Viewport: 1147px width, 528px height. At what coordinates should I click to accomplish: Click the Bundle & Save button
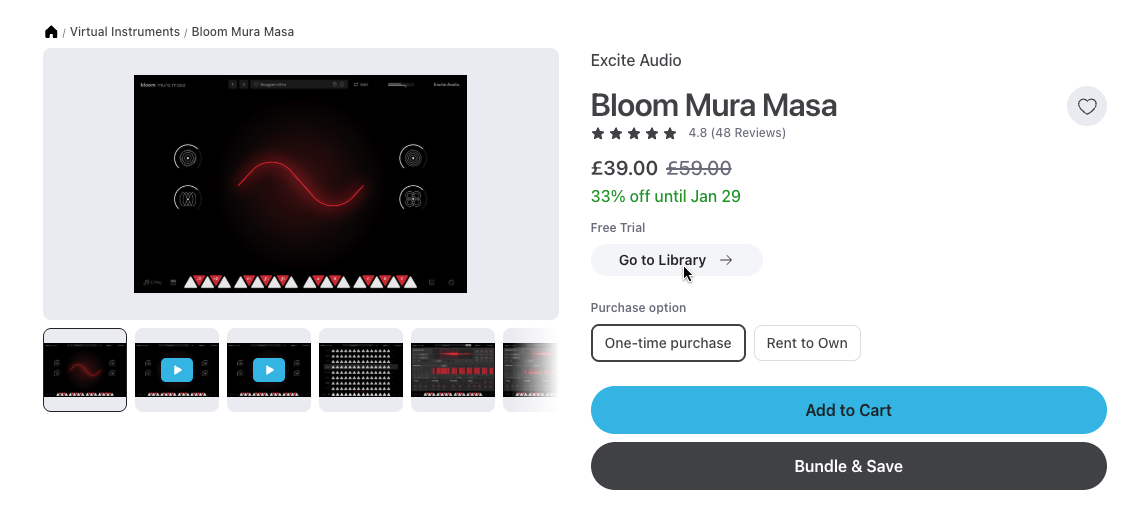[848, 466]
